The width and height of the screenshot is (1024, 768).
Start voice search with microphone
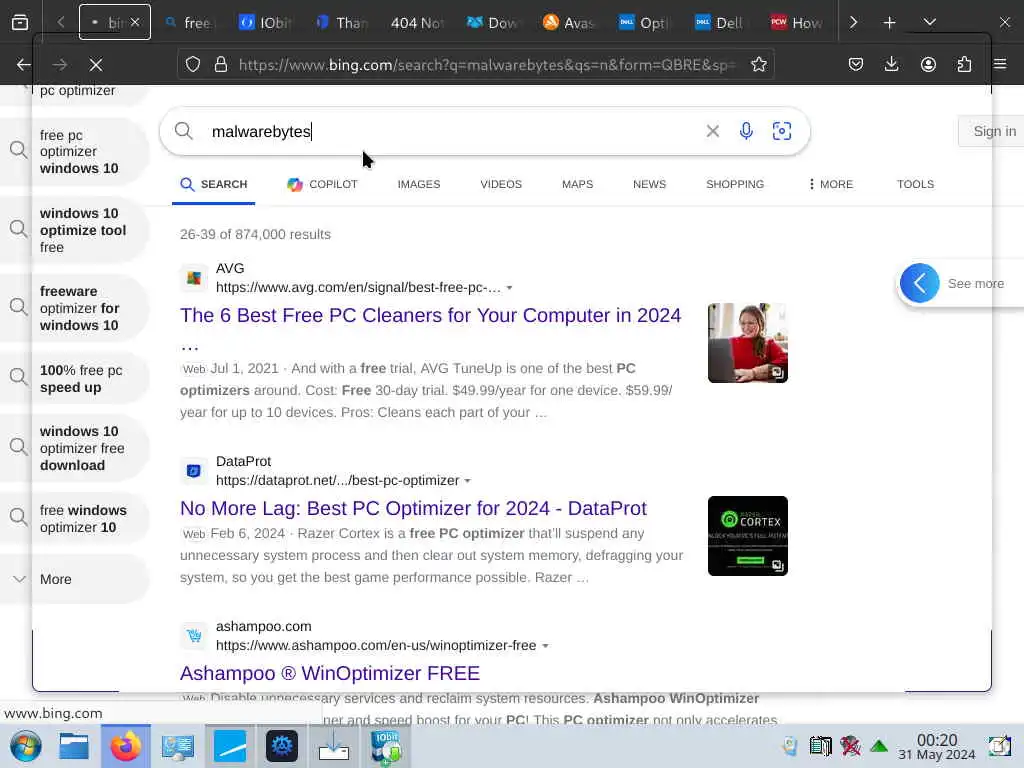tap(746, 131)
